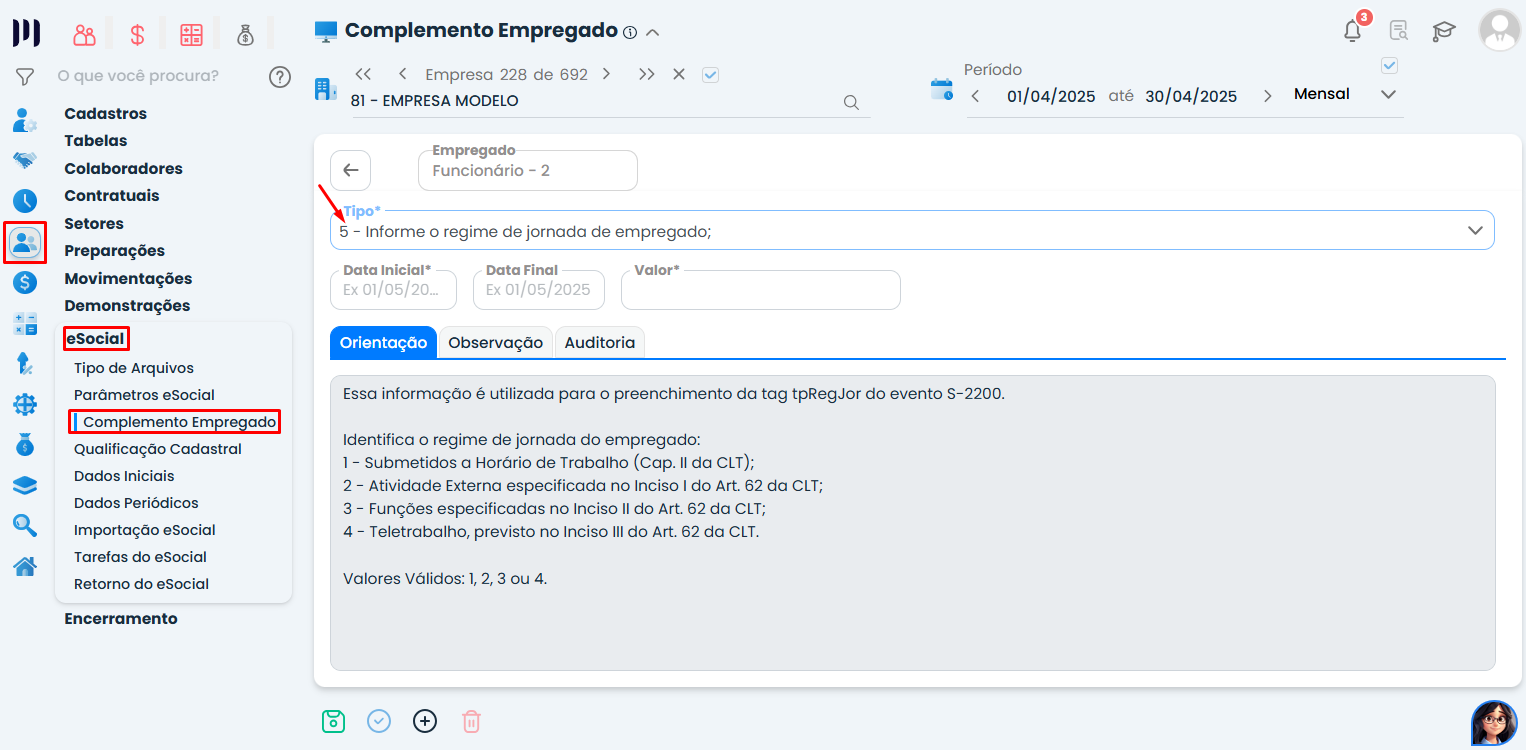Open the user profile avatar
This screenshot has width=1526, height=750.
[x=1499, y=31]
